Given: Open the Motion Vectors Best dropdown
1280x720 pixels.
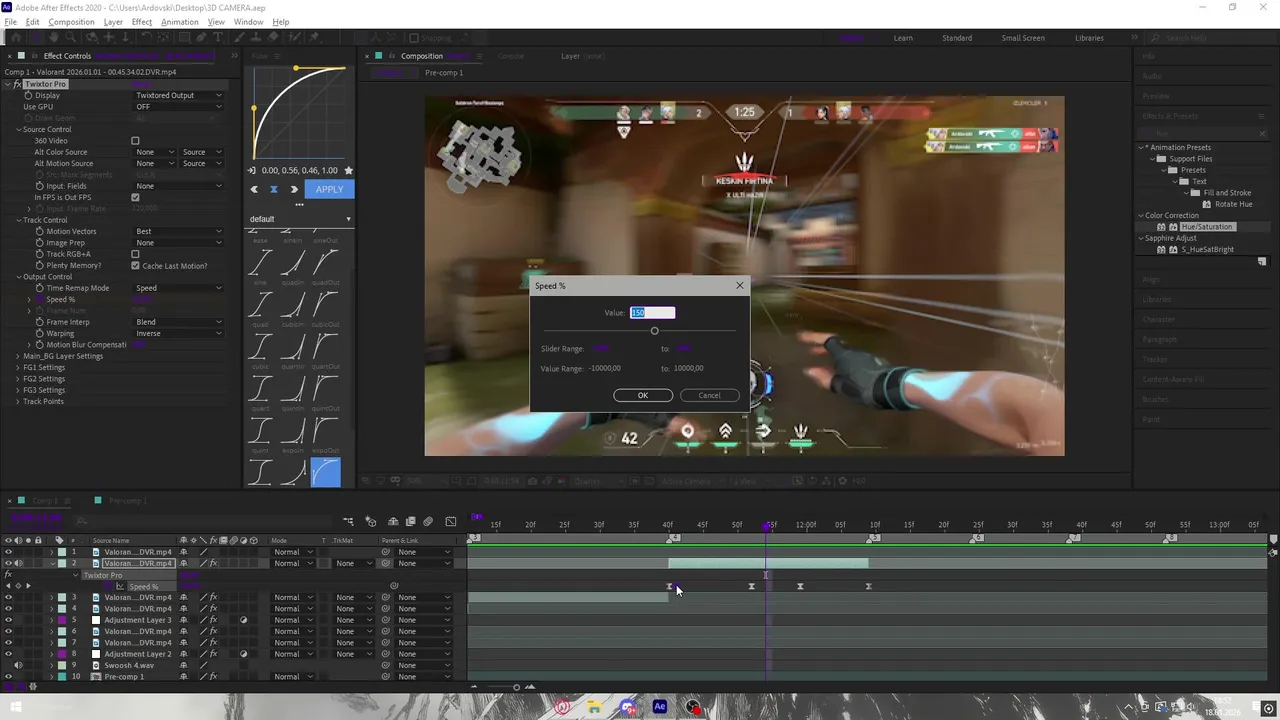Looking at the screenshot, I should pyautogui.click(x=178, y=232).
